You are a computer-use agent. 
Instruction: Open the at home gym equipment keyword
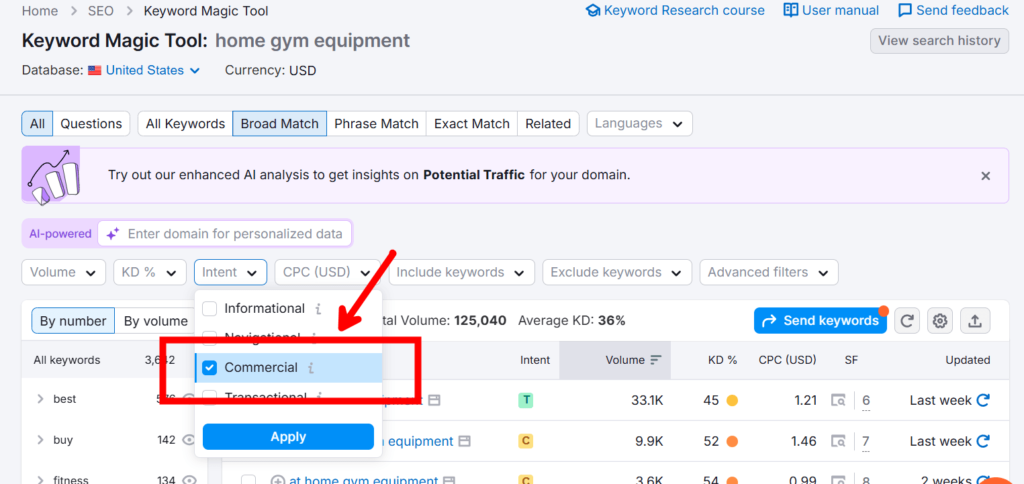(x=363, y=480)
